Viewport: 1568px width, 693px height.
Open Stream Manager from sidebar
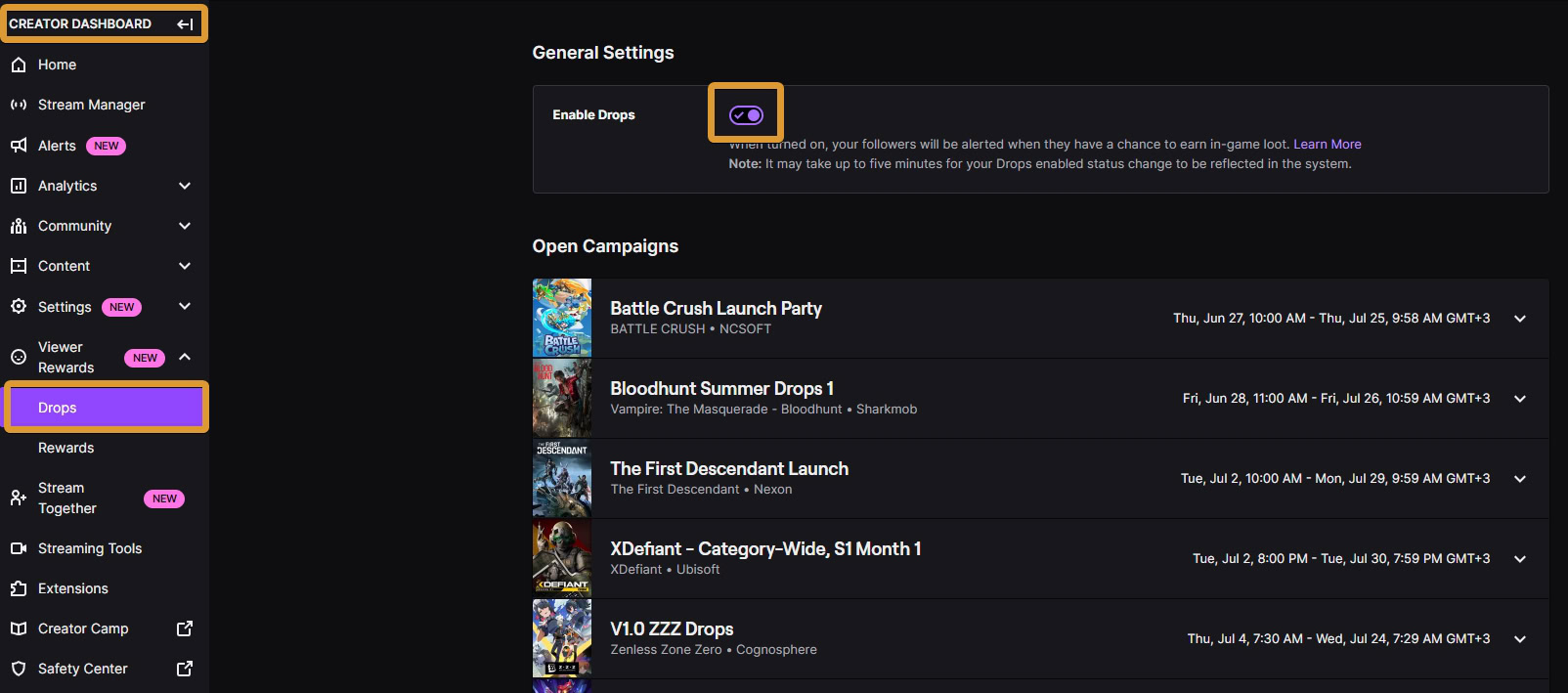tap(105, 105)
